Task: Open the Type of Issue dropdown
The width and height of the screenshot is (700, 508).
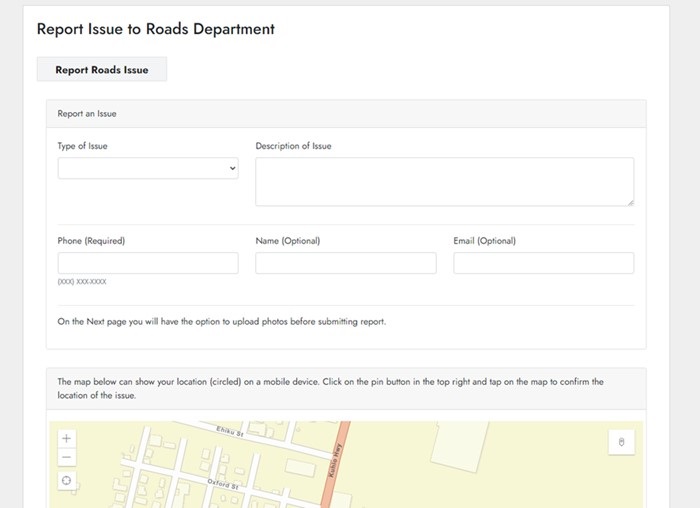Action: (148, 168)
